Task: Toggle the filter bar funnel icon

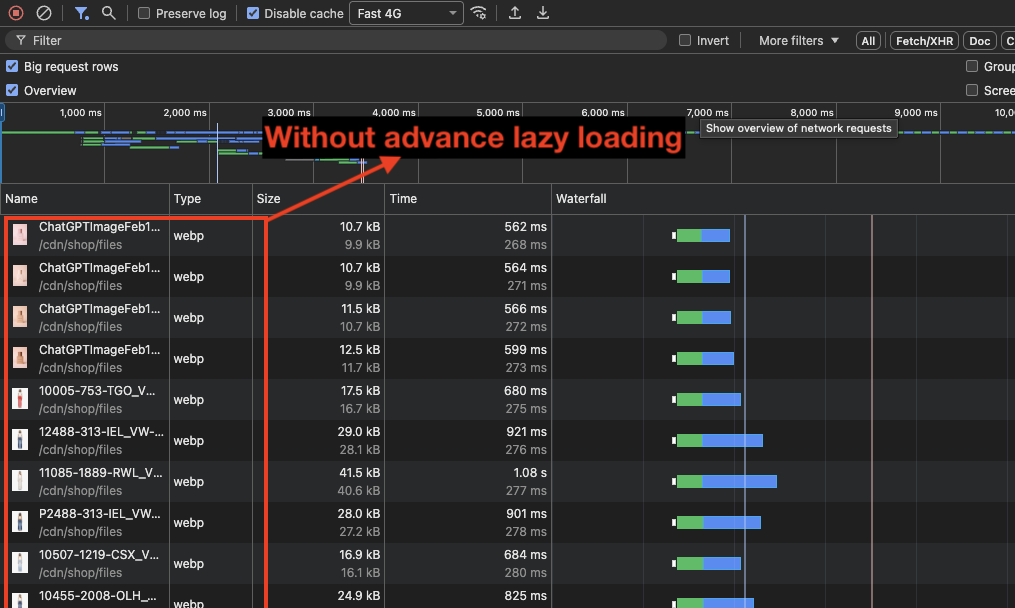Action: pos(82,13)
